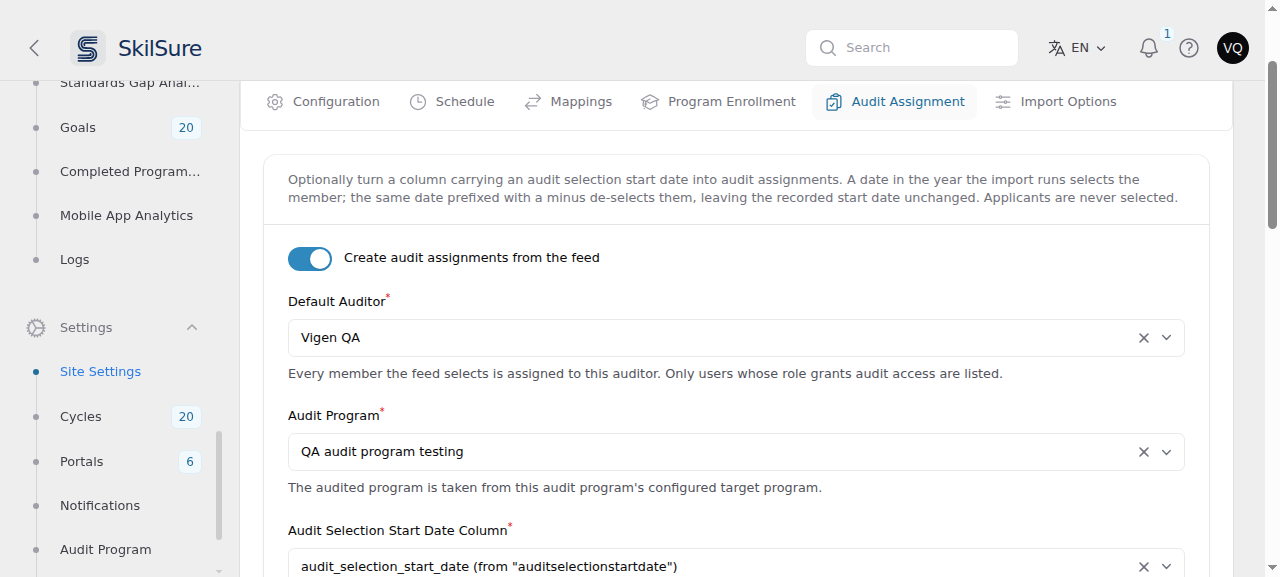Click the notification count badge 1
This screenshot has height=577, width=1280.
pyautogui.click(x=1167, y=34)
